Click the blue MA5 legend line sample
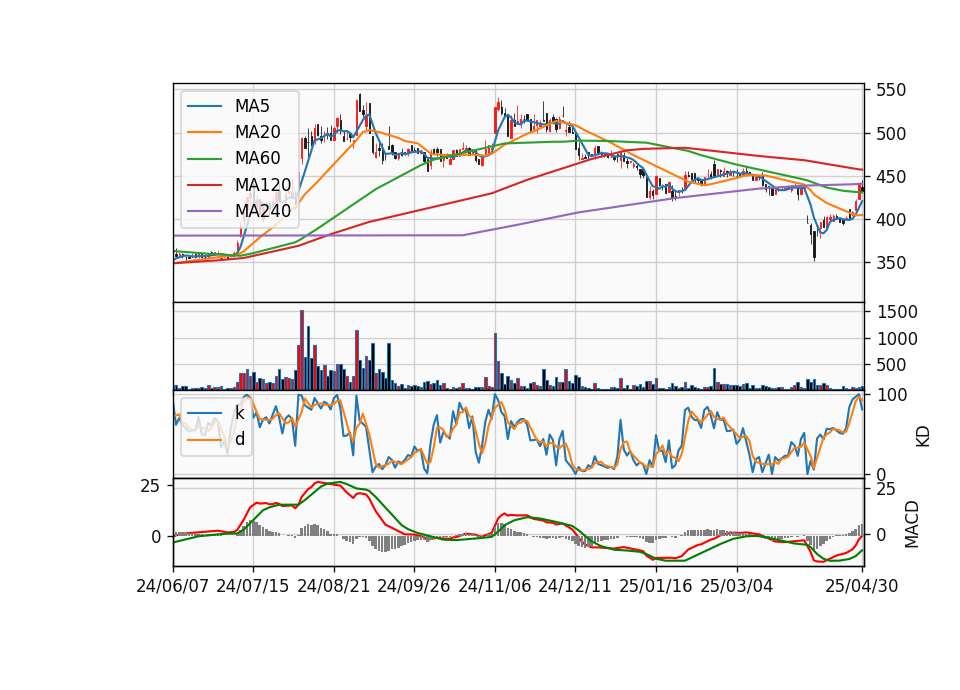The image size is (960, 690). tap(204, 106)
